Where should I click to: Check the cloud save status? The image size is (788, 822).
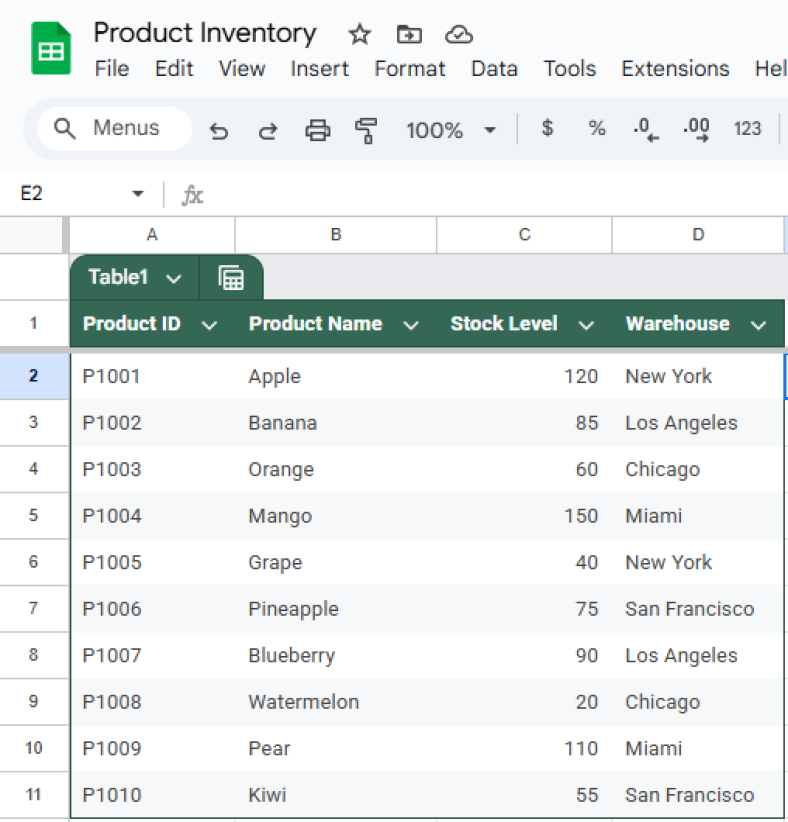(x=459, y=34)
